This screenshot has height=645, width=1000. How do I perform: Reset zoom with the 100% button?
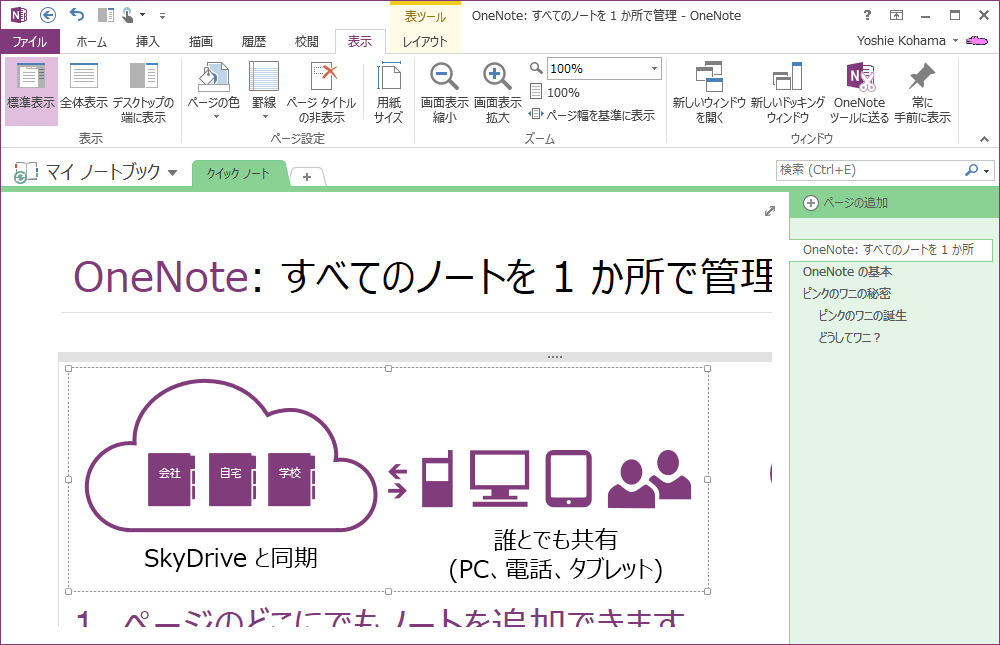coord(555,93)
